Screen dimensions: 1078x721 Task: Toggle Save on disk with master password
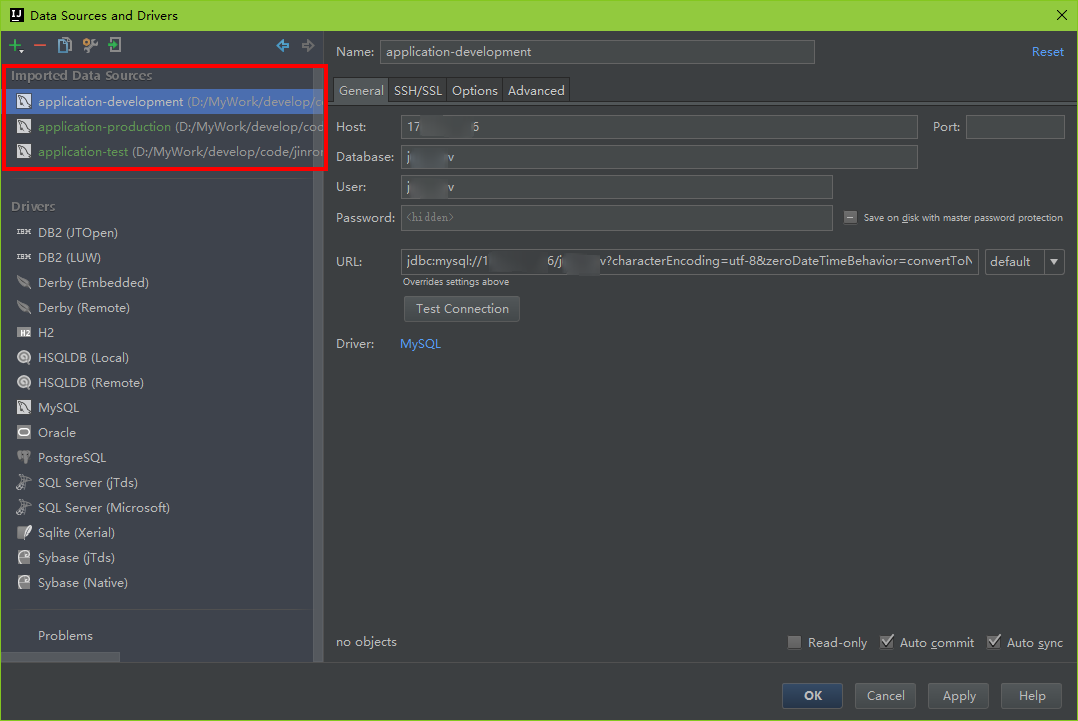[850, 218]
